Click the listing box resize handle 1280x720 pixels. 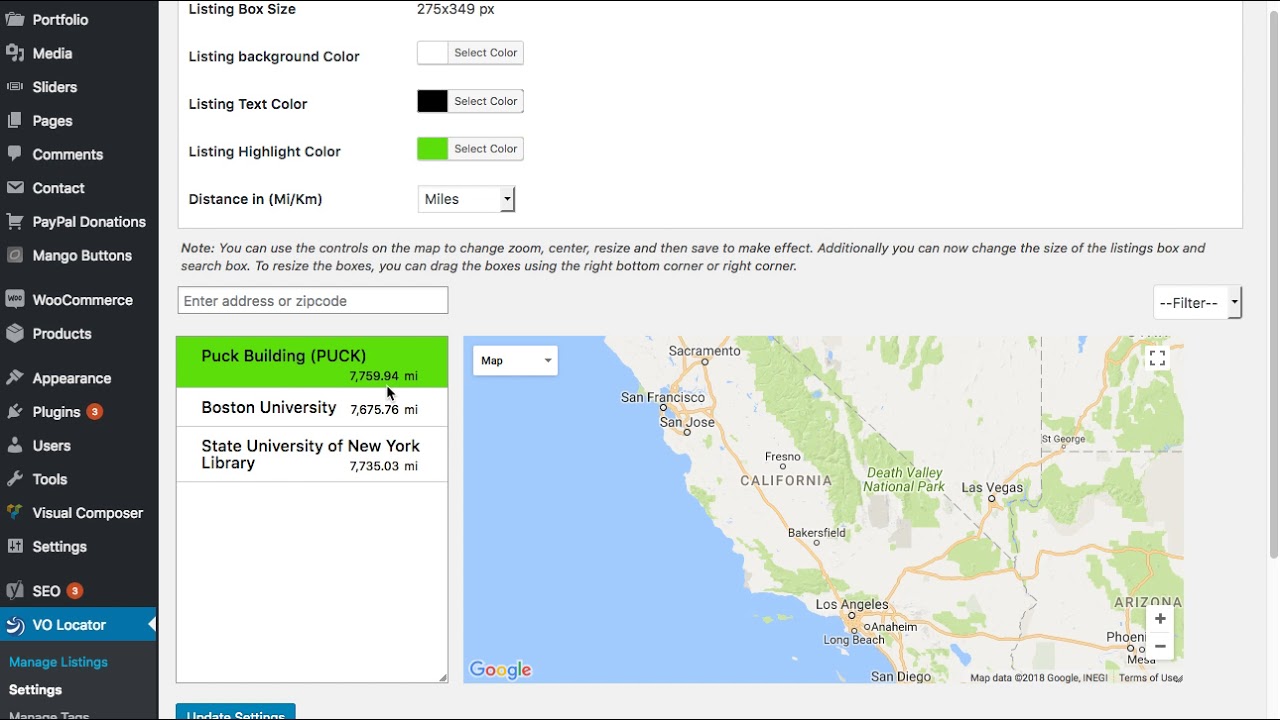click(x=443, y=678)
